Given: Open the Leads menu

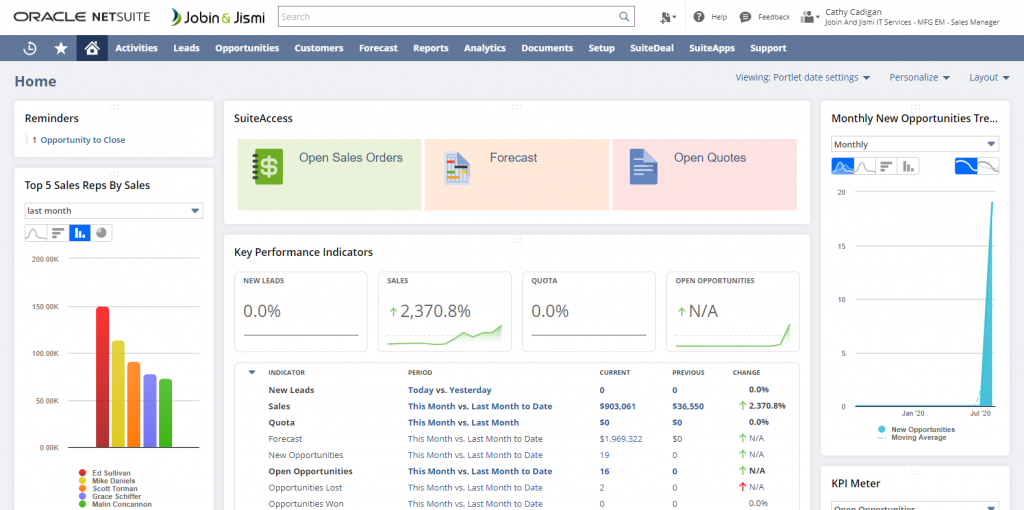Looking at the screenshot, I should [186, 48].
